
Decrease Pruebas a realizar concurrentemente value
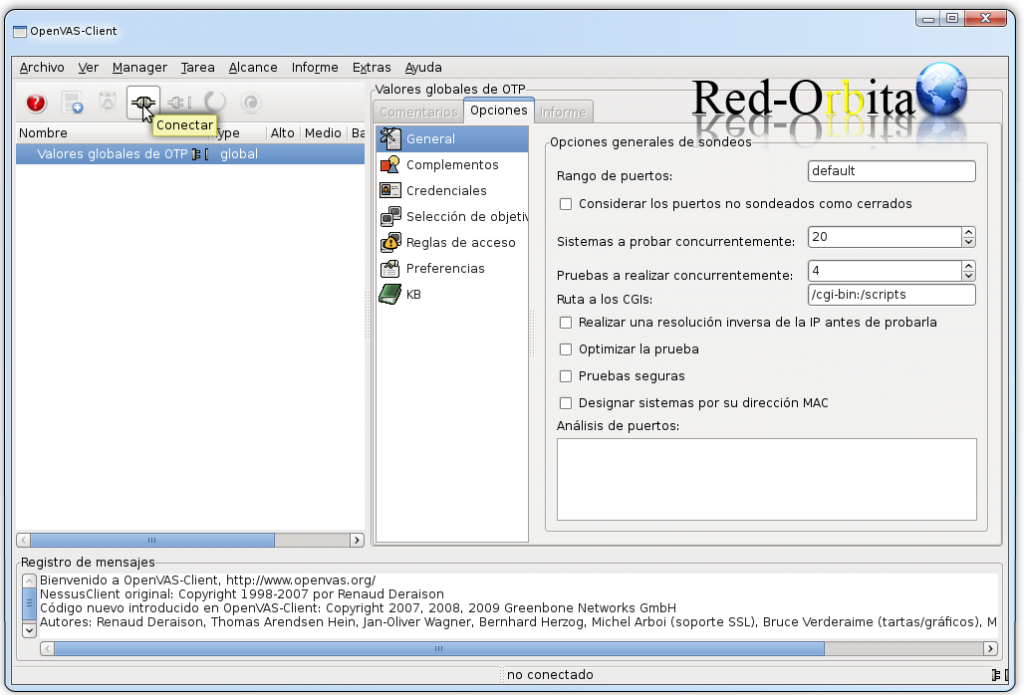point(968,276)
